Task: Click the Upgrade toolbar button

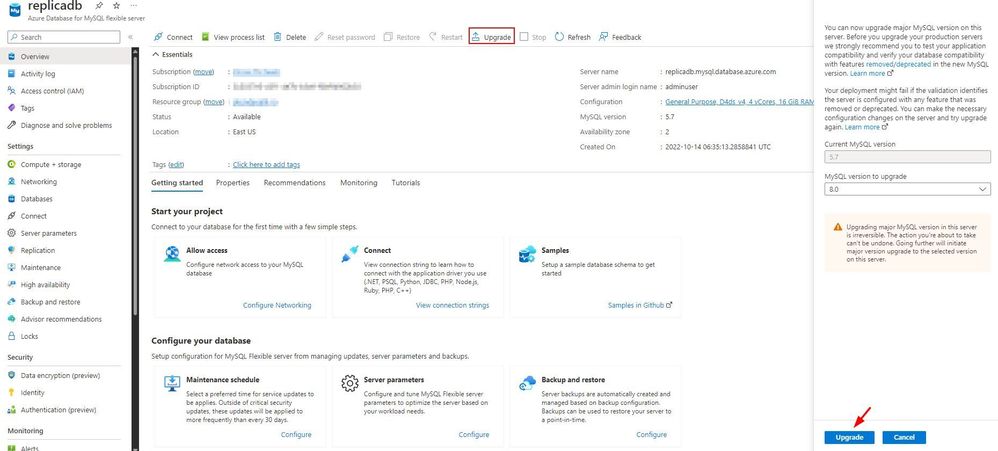Action: (491, 38)
